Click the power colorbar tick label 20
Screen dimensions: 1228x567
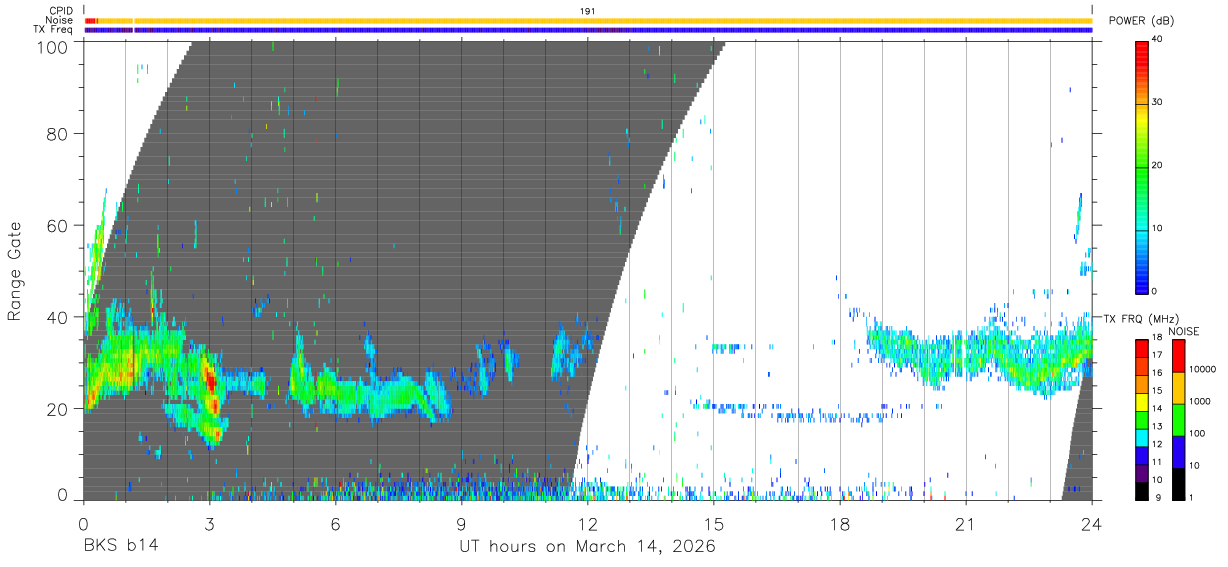pos(1158,165)
